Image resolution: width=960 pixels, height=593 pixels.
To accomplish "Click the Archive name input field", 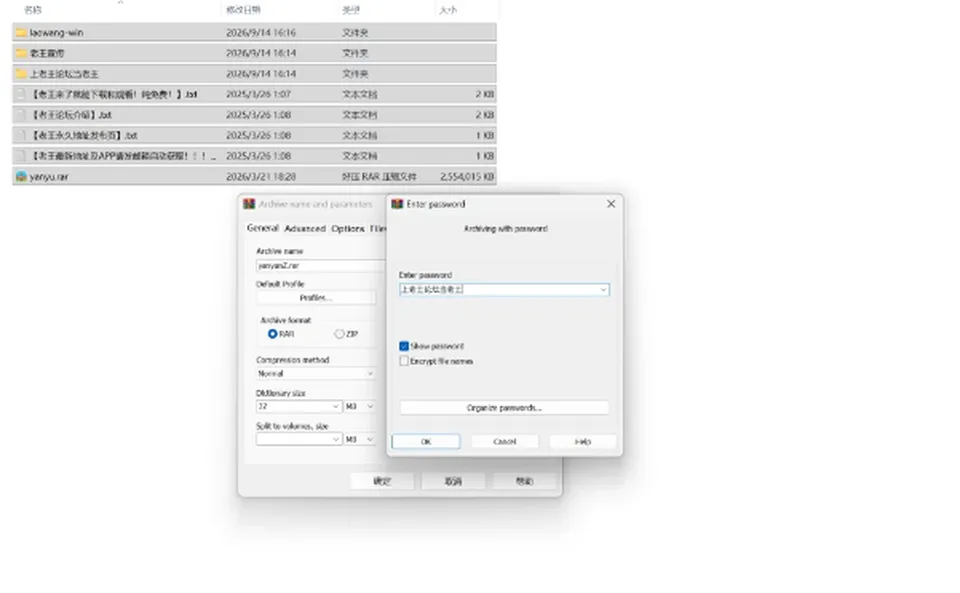I will [321, 266].
